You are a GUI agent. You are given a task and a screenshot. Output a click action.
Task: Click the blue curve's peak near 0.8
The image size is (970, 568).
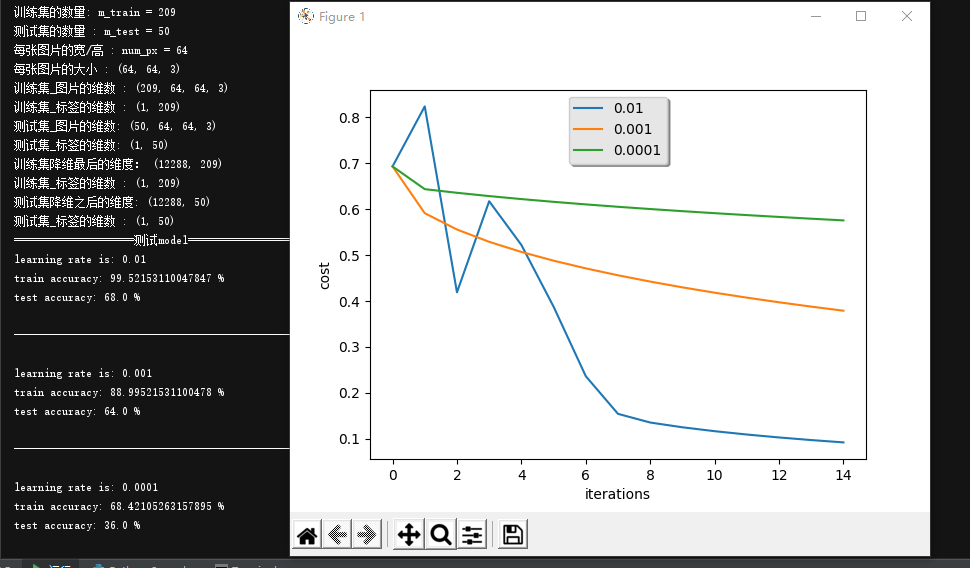pyautogui.click(x=424, y=107)
